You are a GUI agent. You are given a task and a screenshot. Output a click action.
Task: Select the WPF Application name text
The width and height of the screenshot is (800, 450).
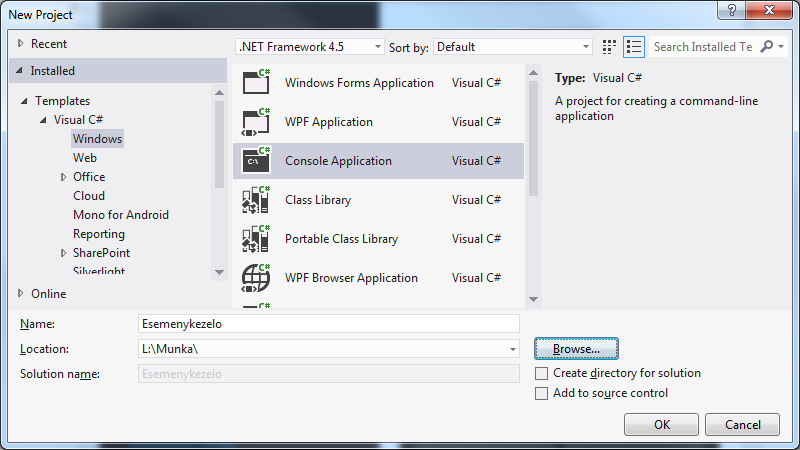point(329,122)
